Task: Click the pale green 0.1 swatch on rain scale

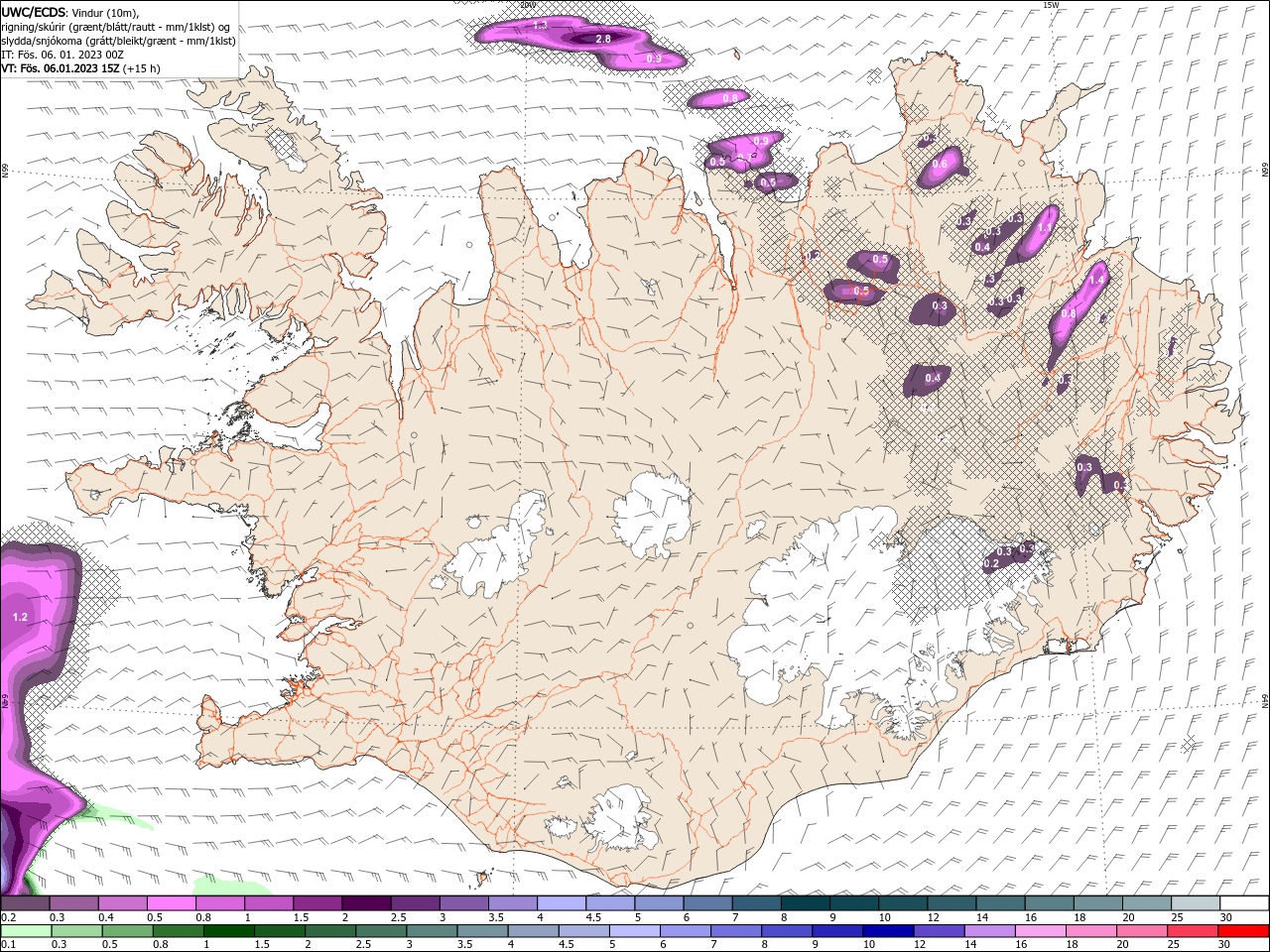Action: [x=26, y=931]
